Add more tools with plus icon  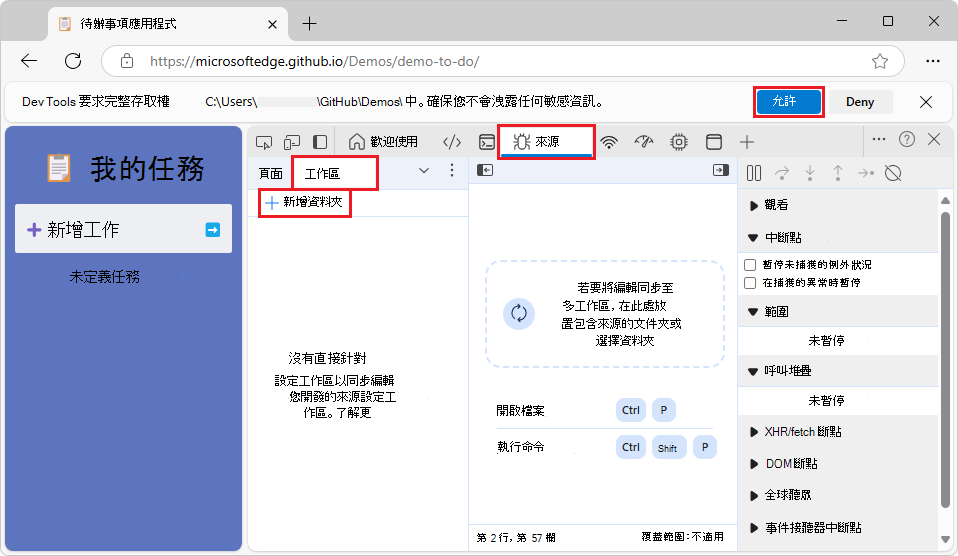coord(747,142)
